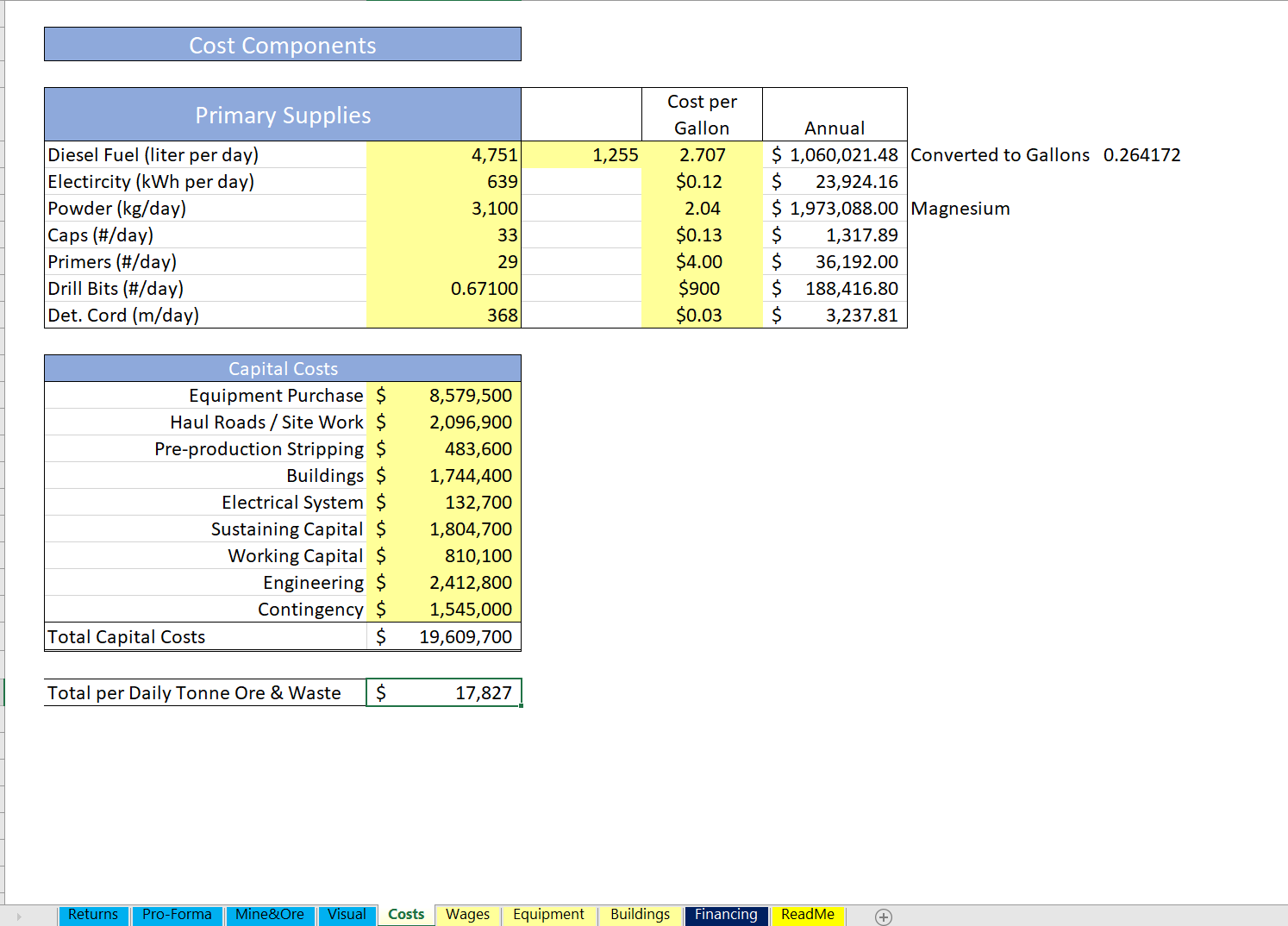Select the Total per Daily Tonne value

click(x=444, y=691)
